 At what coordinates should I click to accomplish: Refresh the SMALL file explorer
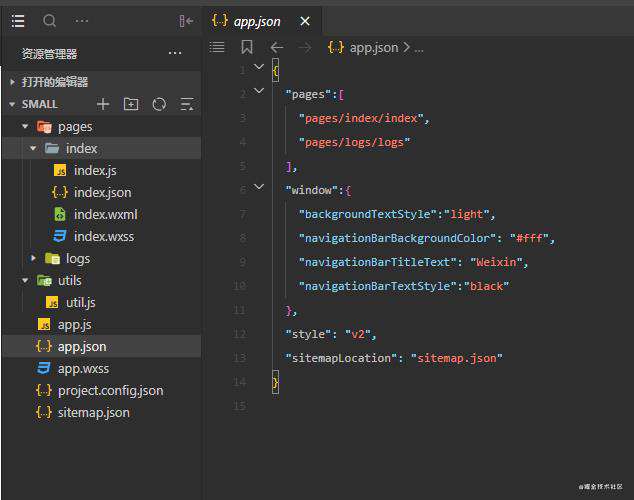[x=159, y=104]
